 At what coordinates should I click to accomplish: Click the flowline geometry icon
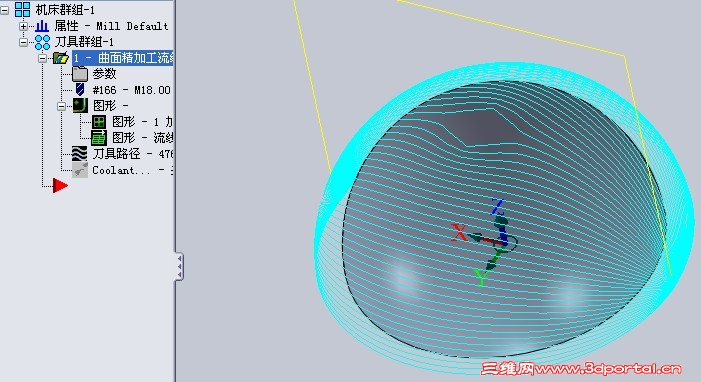click(x=99, y=138)
